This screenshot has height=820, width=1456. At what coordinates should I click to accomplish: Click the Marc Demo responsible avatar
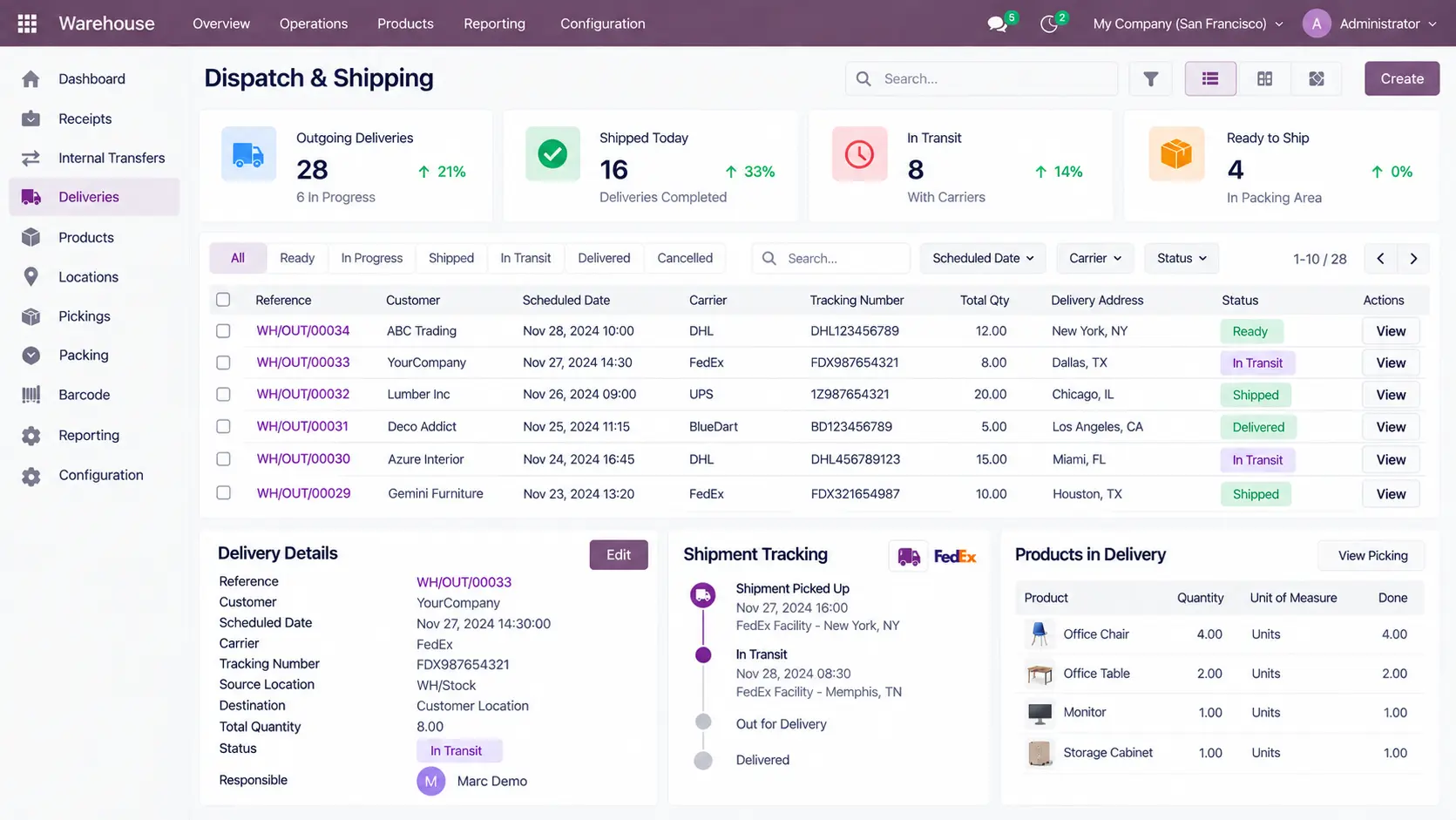tap(430, 781)
